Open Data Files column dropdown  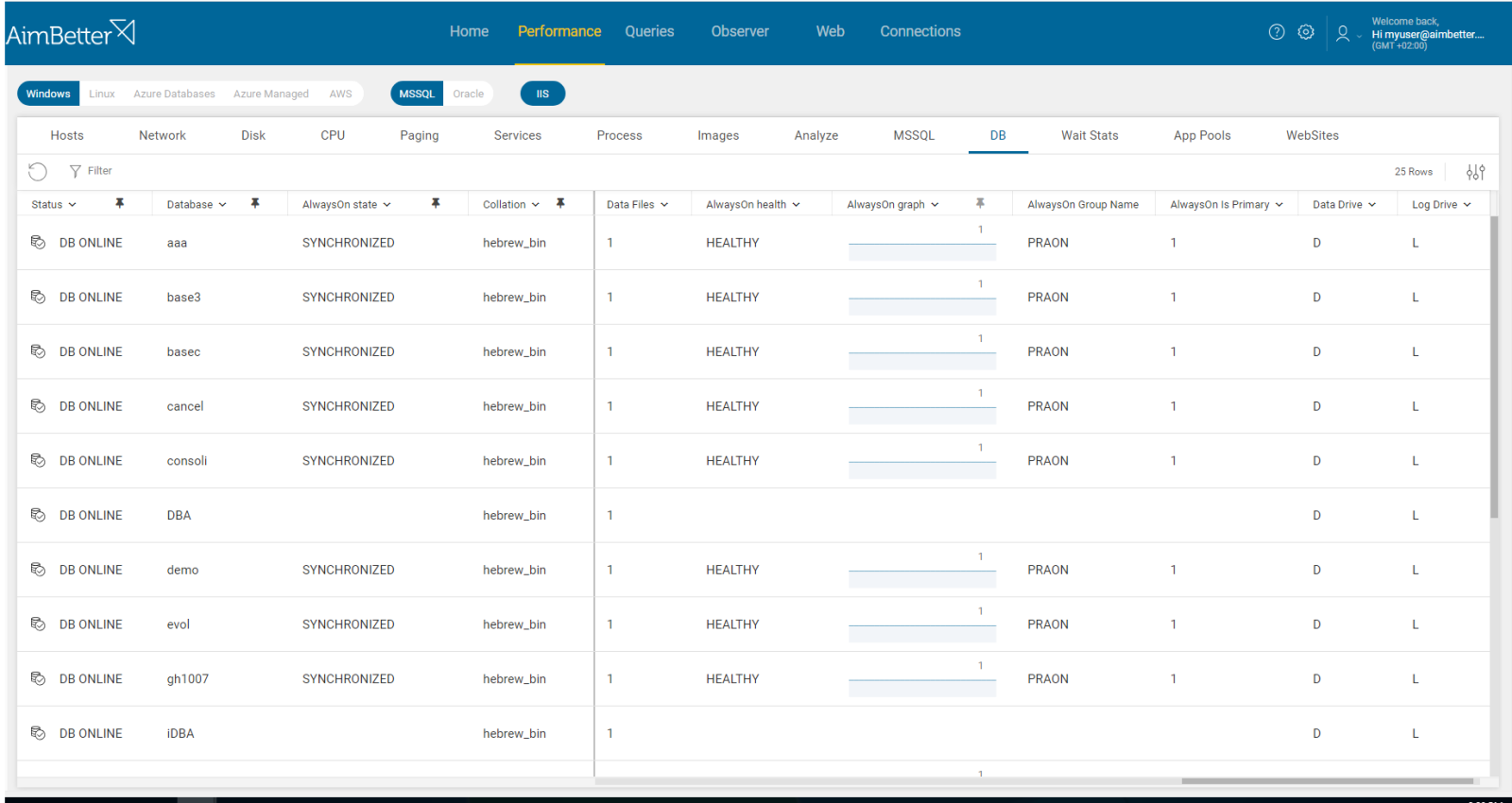click(664, 205)
